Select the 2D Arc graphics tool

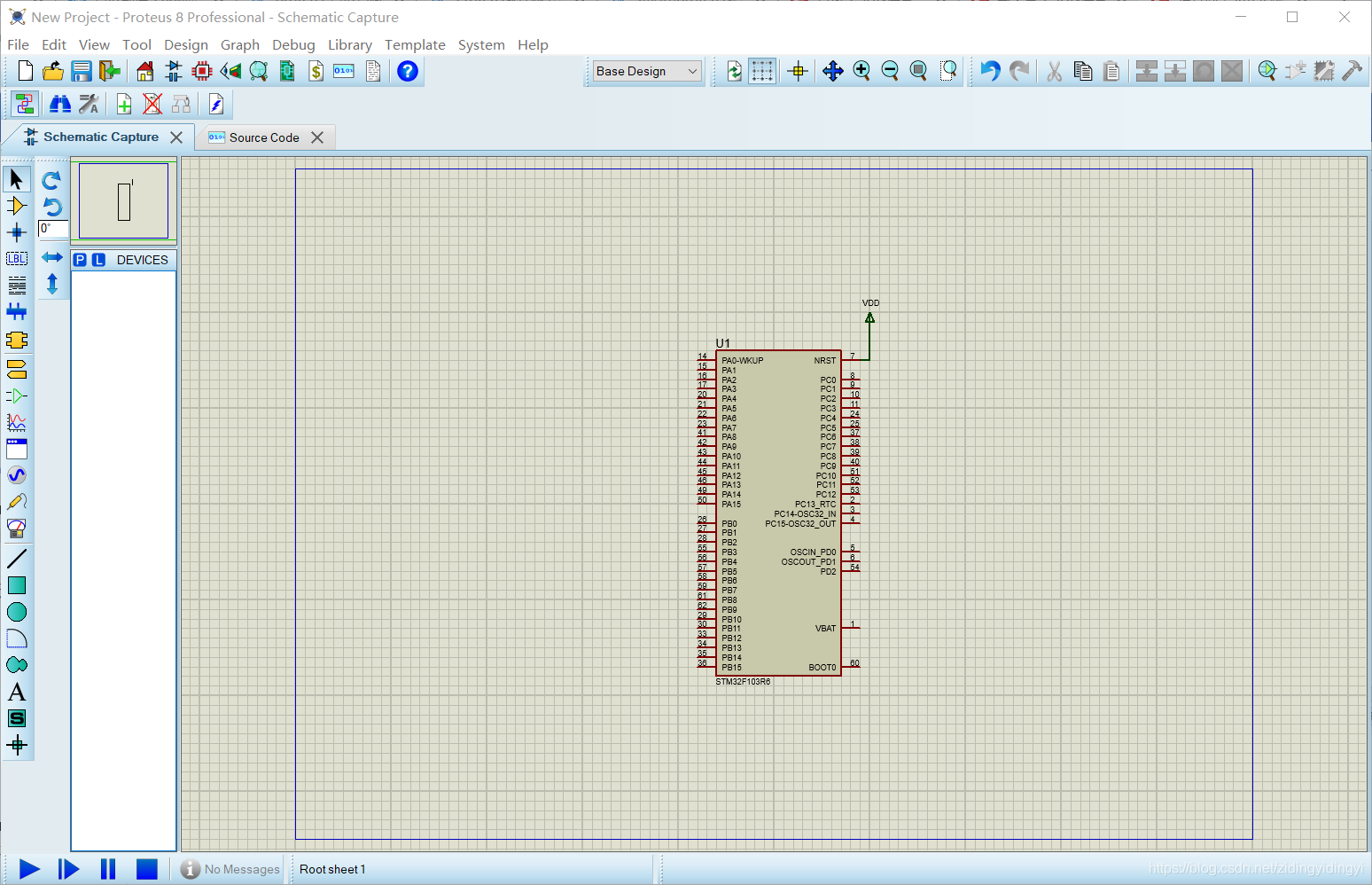[x=17, y=638]
